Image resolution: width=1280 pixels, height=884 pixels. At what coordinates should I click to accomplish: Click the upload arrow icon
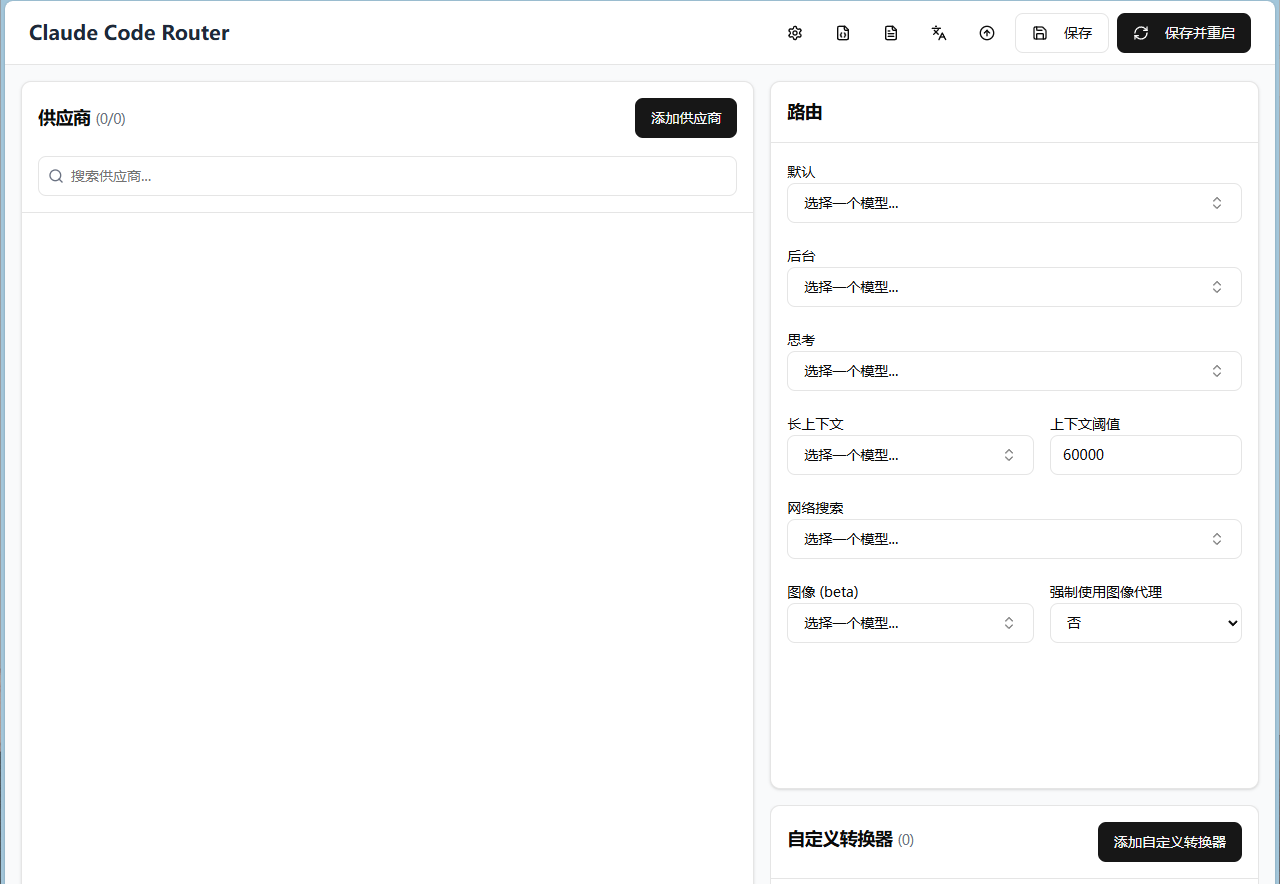click(x=986, y=33)
